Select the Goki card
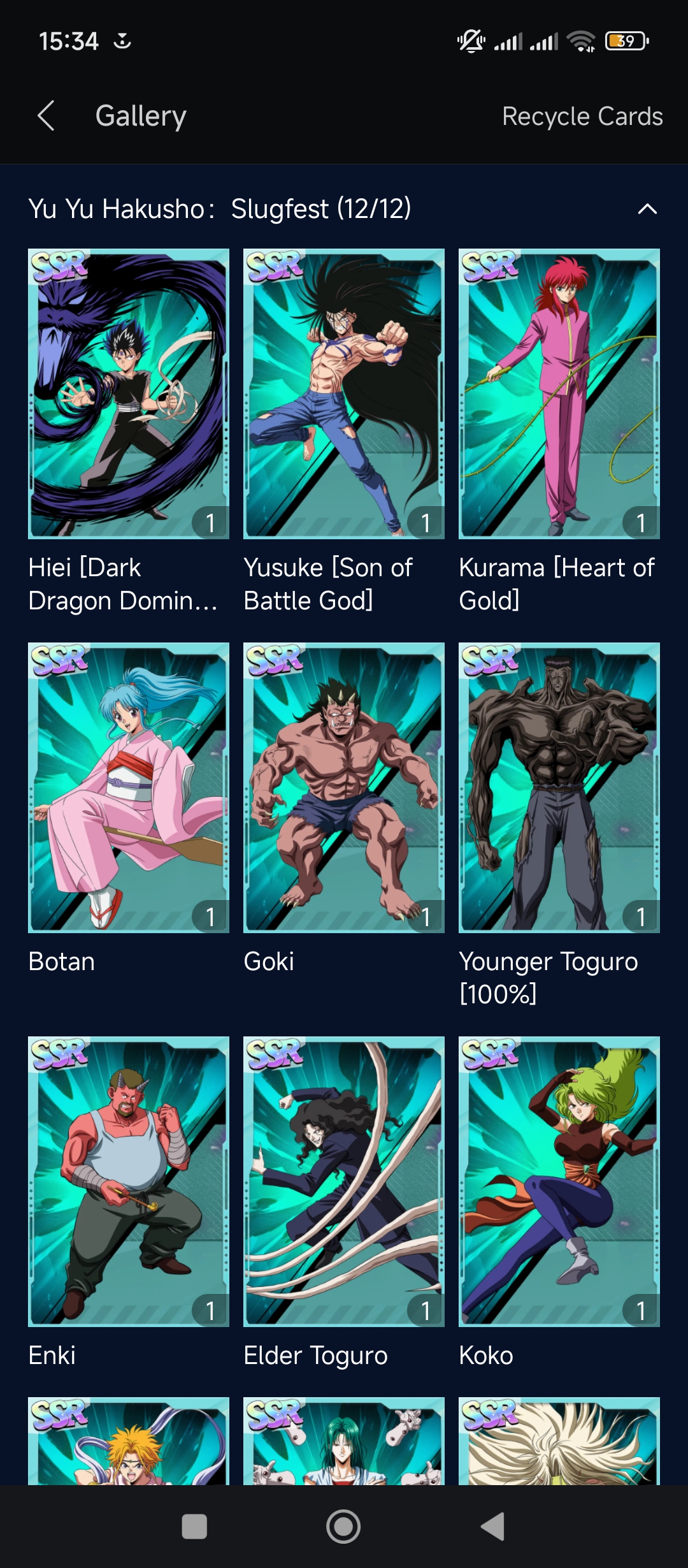 [x=344, y=788]
